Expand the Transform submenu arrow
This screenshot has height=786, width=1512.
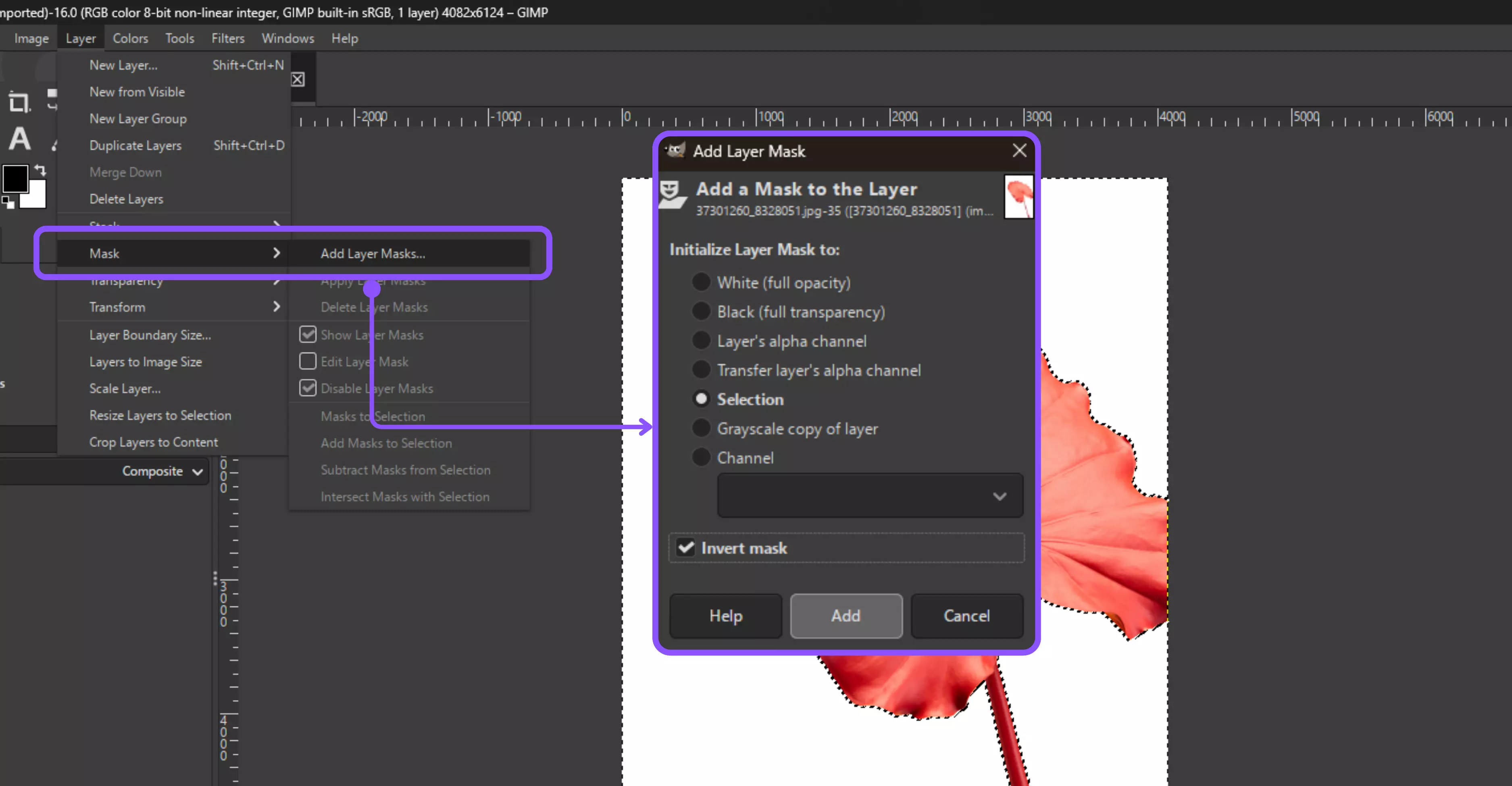point(277,307)
